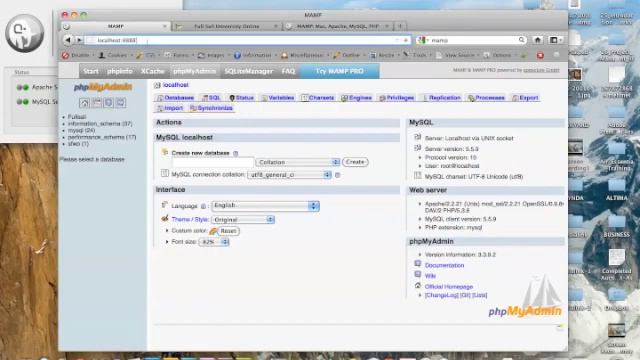Image resolution: width=640 pixels, height=360 pixels.
Task: Click the Reset custom color button
Action: click(228, 231)
